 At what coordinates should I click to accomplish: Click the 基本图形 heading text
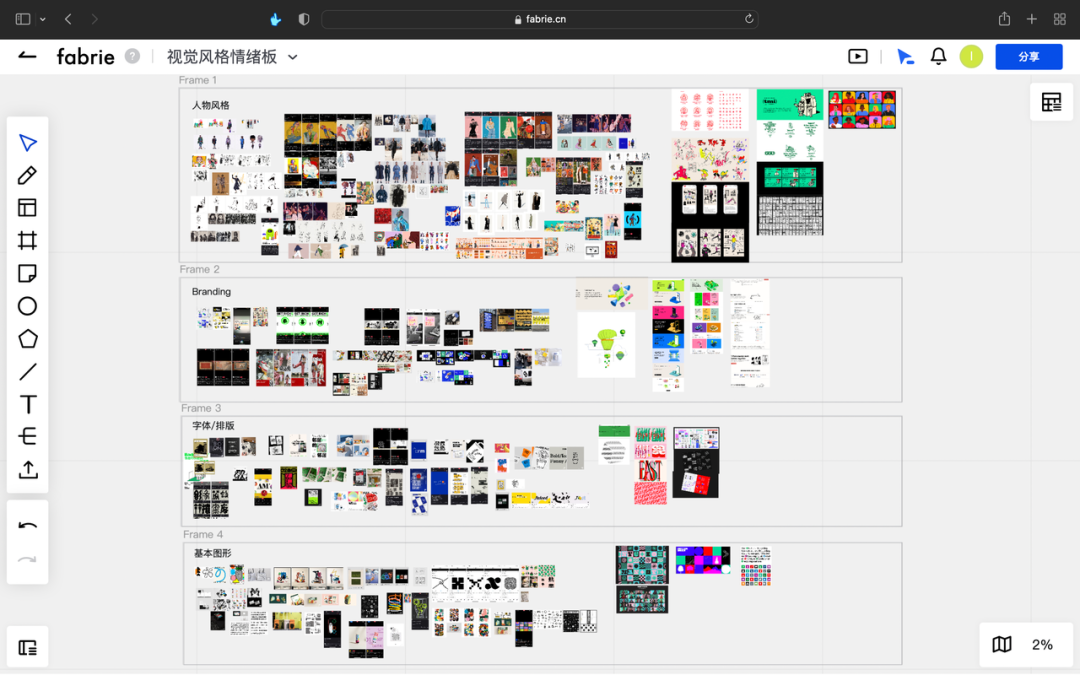coord(213,553)
